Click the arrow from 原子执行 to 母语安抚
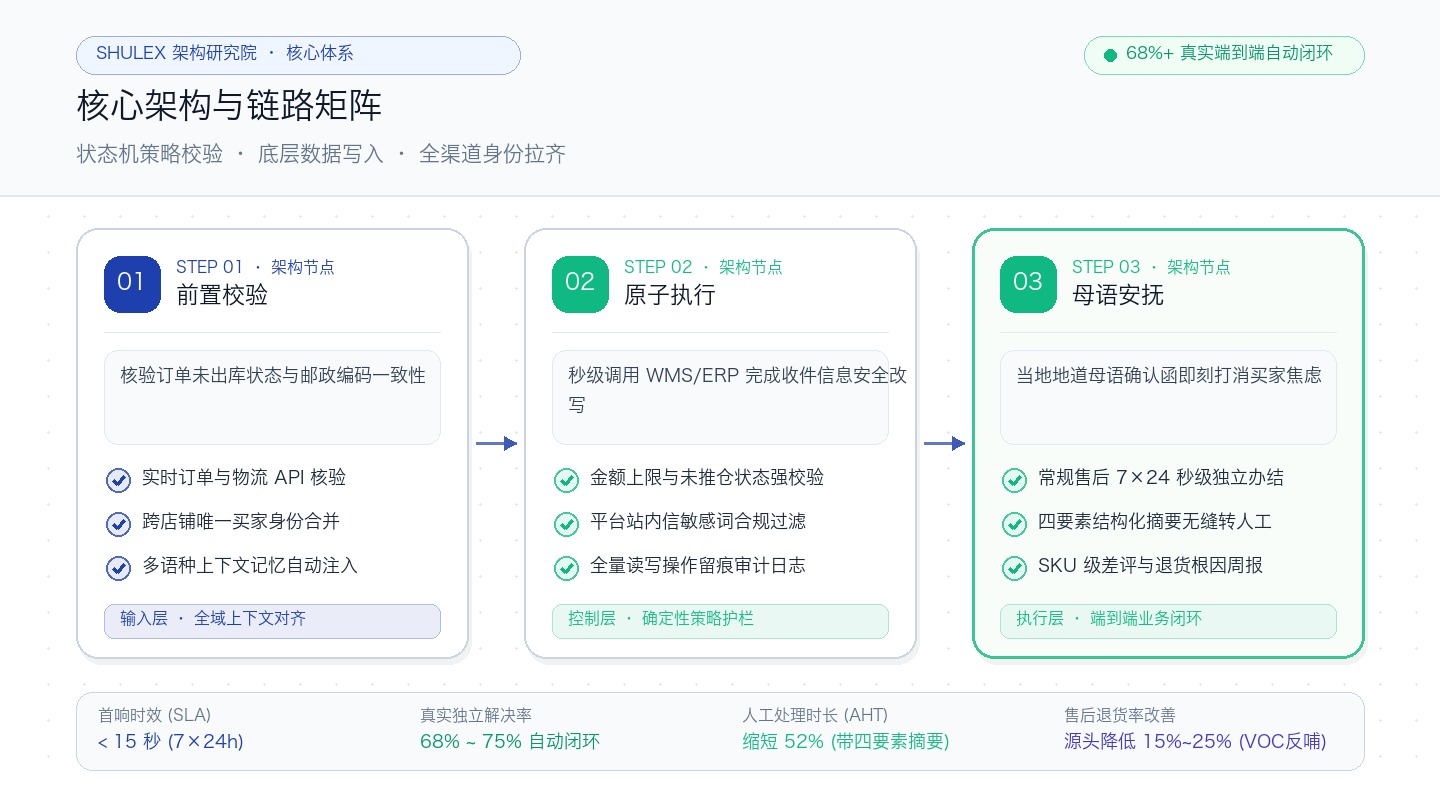 944,443
